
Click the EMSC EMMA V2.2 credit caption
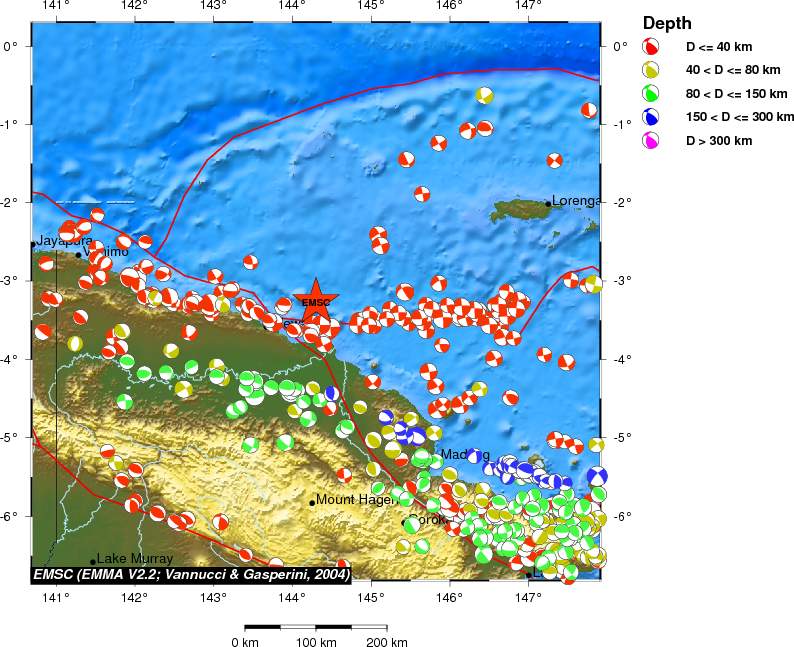(191, 575)
